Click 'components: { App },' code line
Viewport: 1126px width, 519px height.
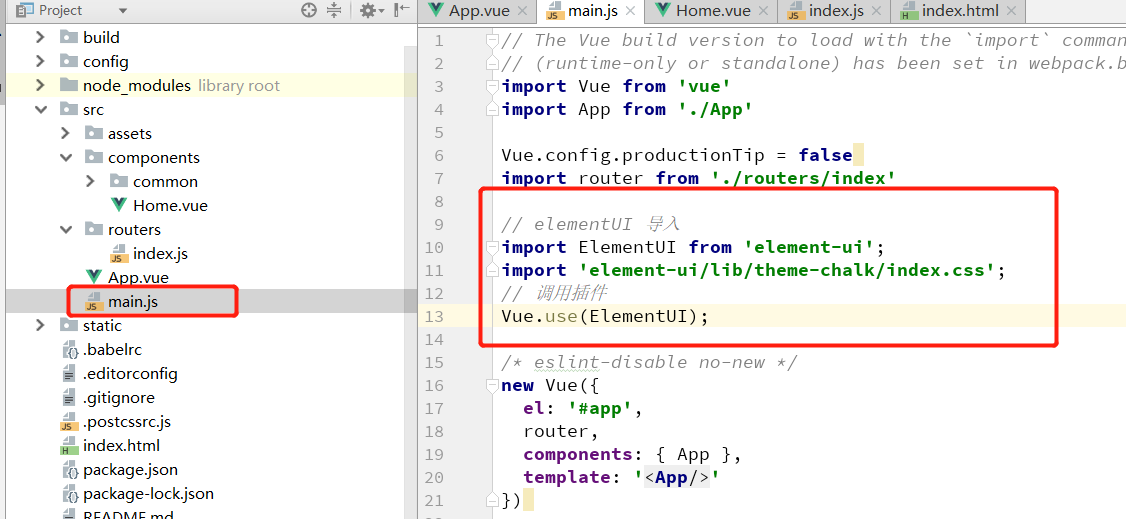tap(631, 454)
